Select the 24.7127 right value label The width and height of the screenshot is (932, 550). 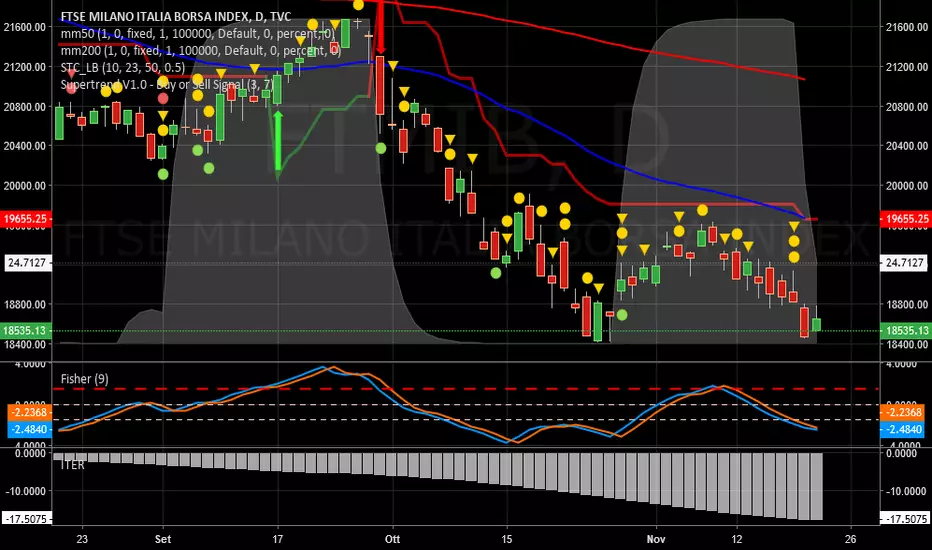903,263
